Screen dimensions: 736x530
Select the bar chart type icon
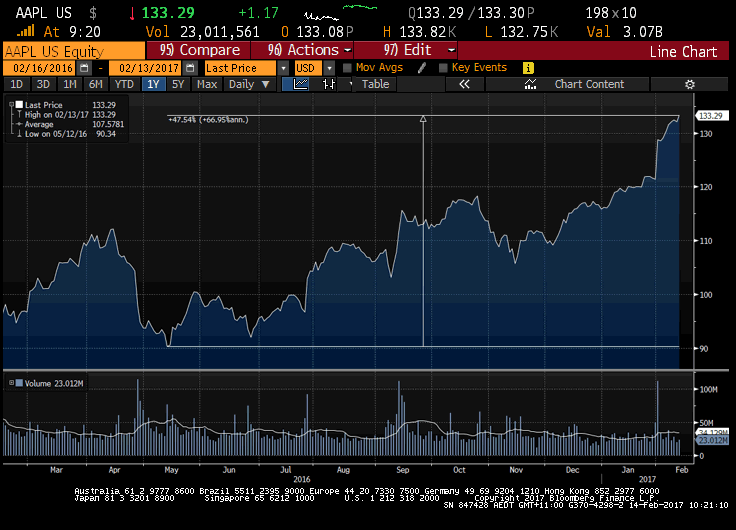(329, 84)
